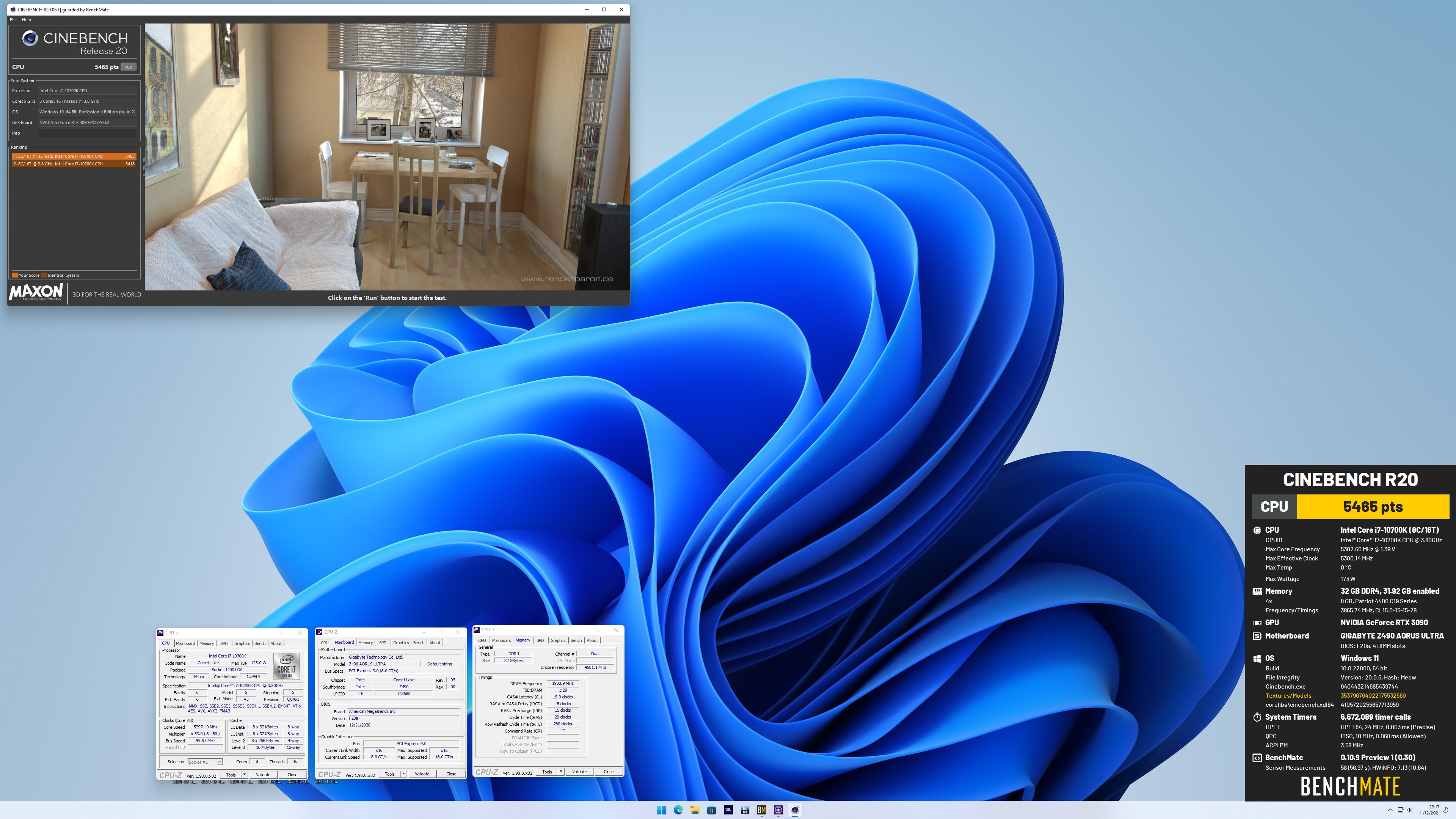Click the DRAM Frequency value 1933.9 MHz
1456x819 pixels.
(x=563, y=683)
